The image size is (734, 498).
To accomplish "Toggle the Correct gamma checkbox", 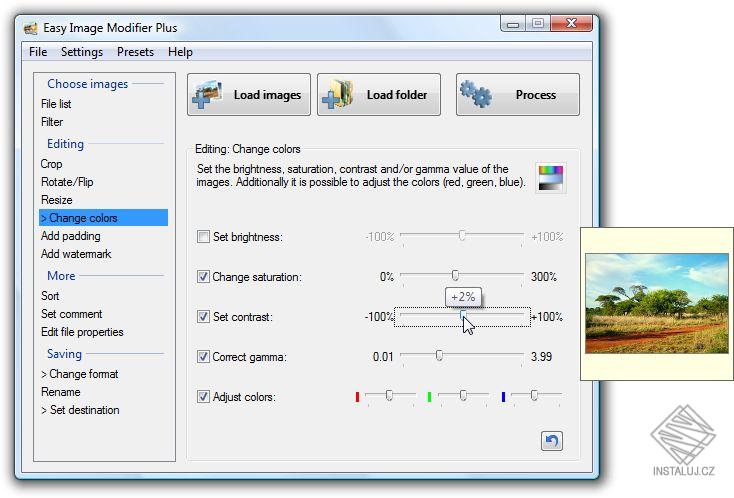I will (203, 357).
